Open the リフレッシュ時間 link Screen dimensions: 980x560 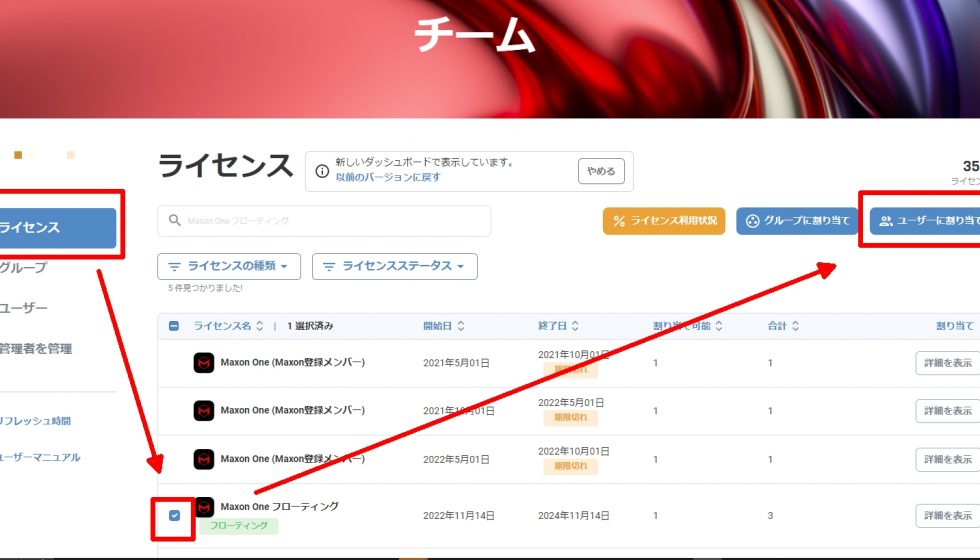tap(35, 421)
